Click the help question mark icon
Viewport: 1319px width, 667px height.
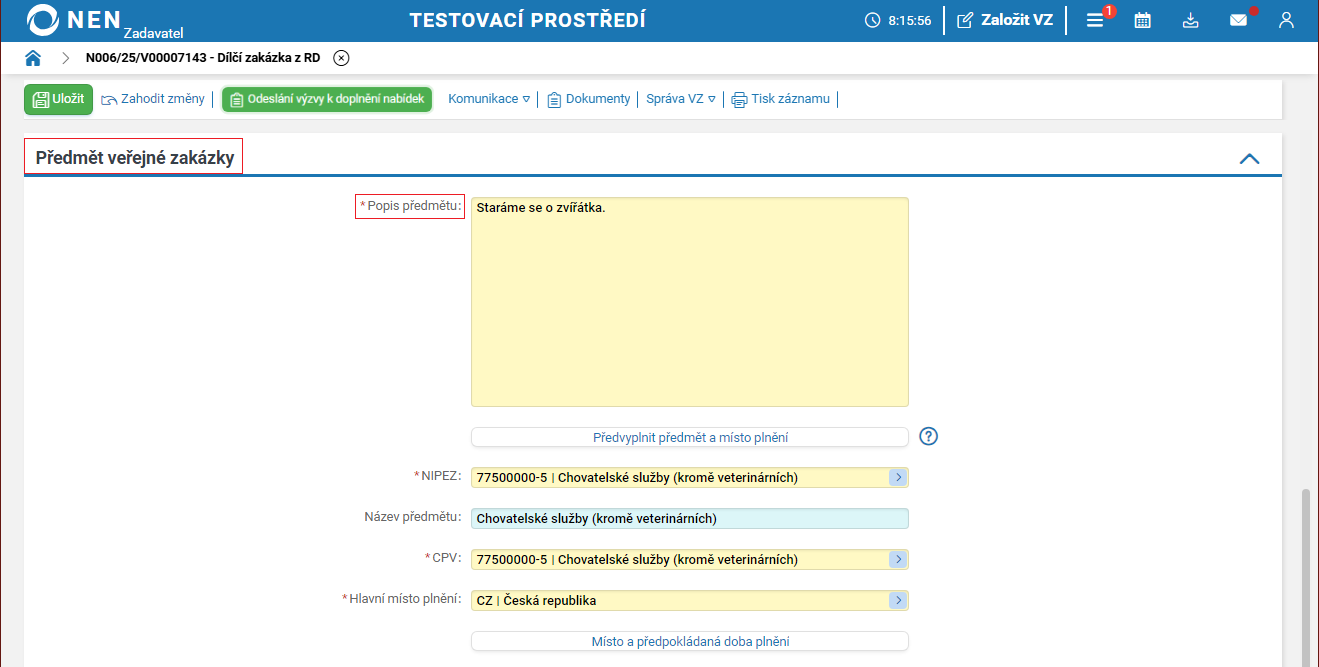pyautogui.click(x=929, y=436)
